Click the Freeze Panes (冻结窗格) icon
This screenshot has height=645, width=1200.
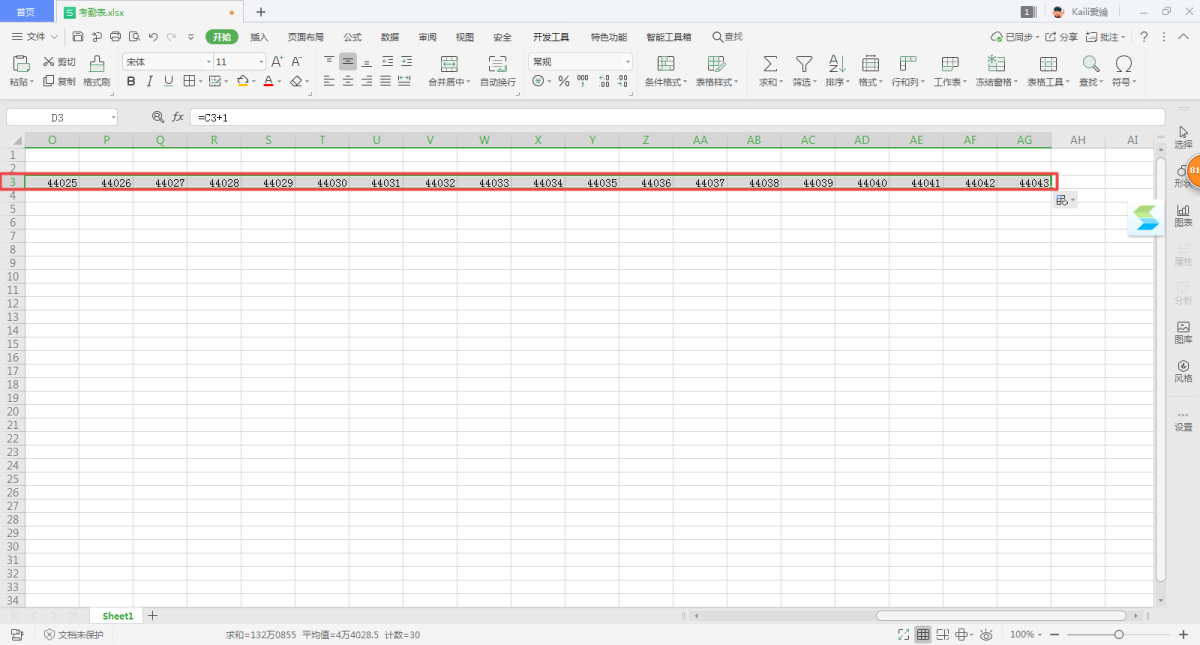point(996,65)
